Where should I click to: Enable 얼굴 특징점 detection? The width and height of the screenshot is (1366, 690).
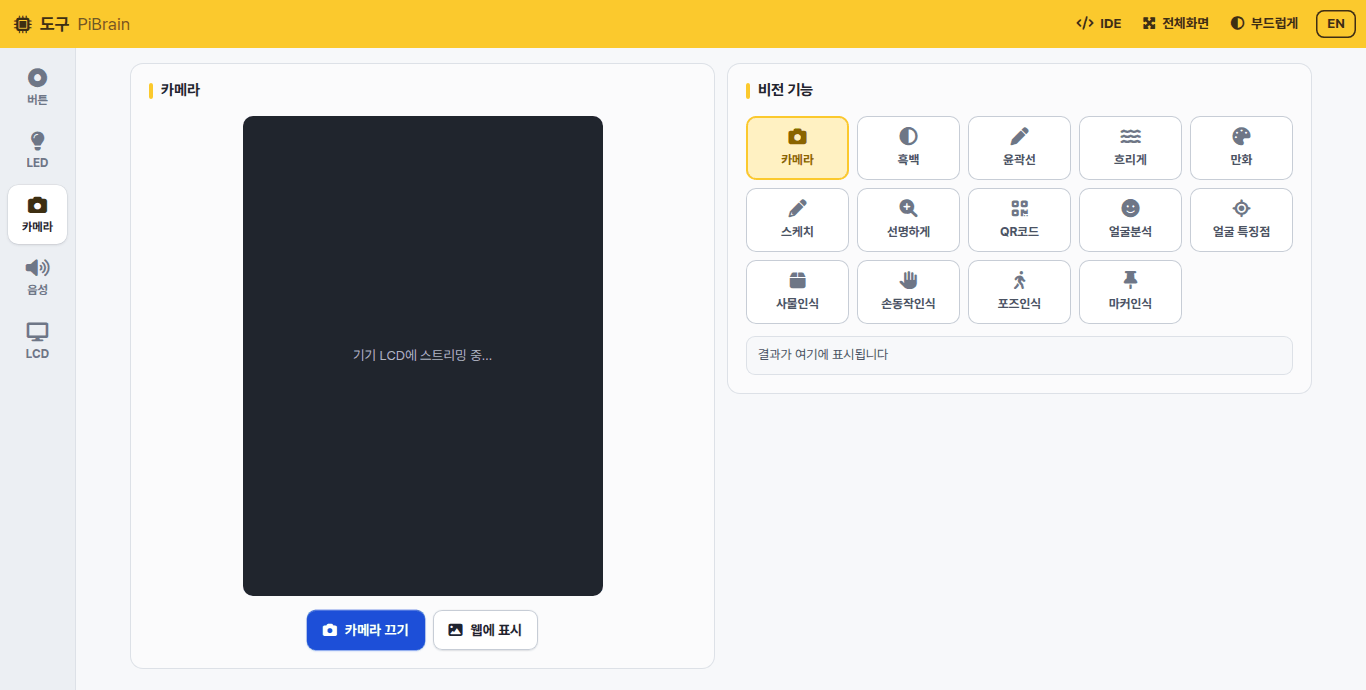1241,220
